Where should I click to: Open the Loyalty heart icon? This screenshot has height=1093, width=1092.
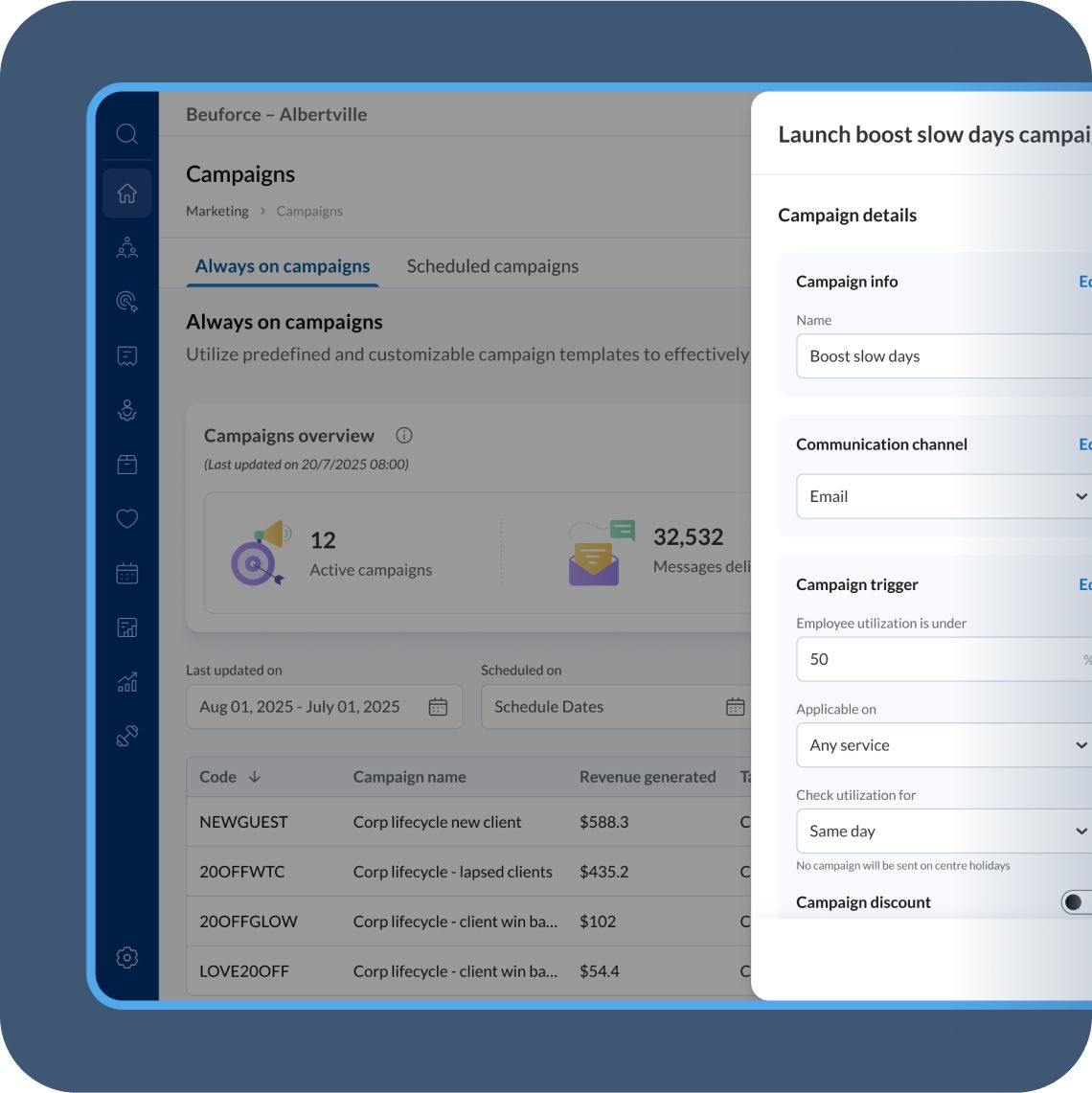click(127, 518)
